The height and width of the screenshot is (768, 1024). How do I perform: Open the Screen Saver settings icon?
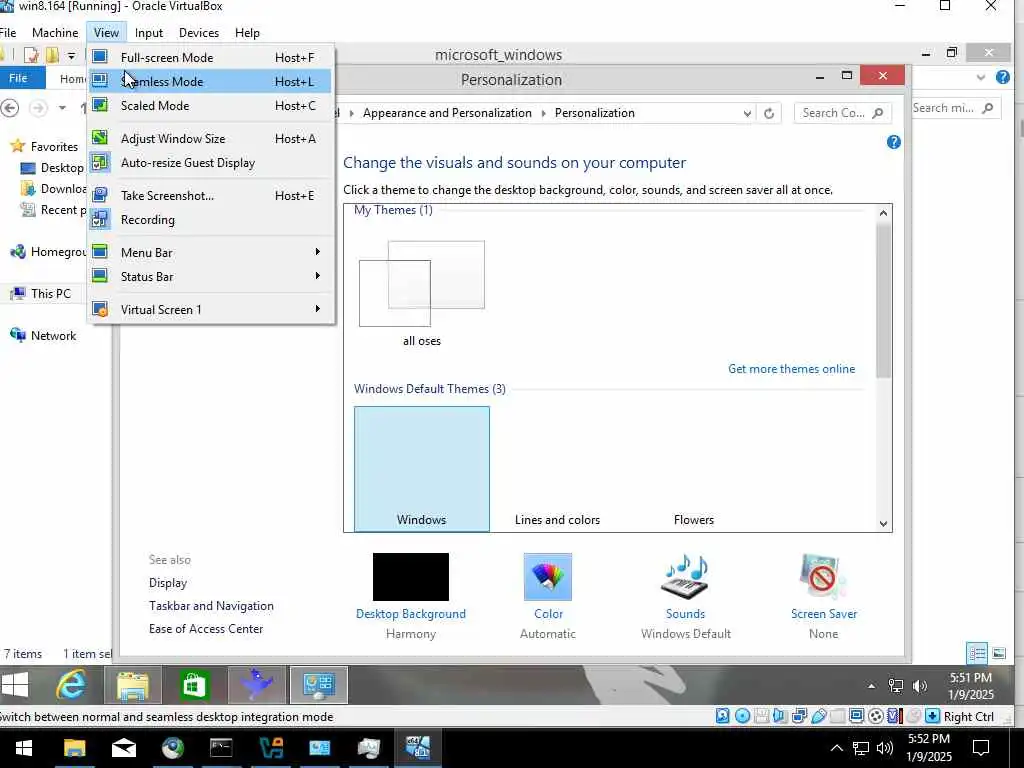click(824, 577)
